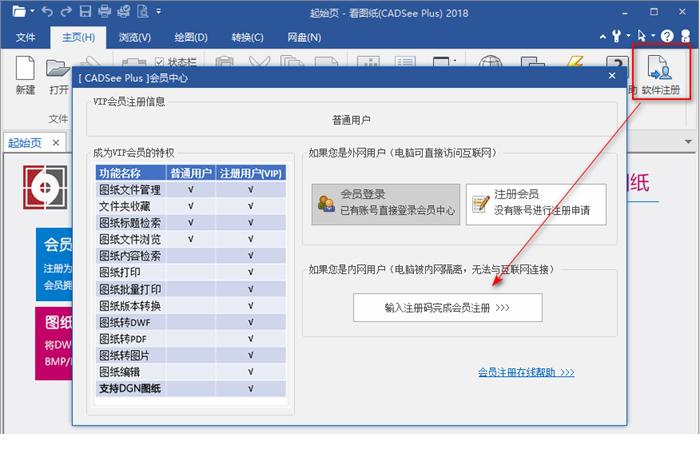Image resolution: width=700 pixels, height=451 pixels.
Task: Switch to the 转换(C) ribbon tab
Action: tap(247, 37)
